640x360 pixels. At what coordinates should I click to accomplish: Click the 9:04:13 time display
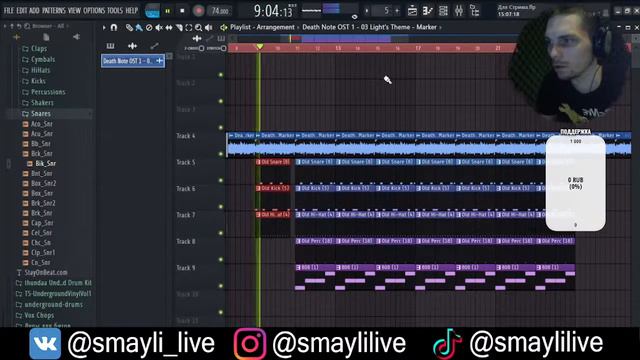click(x=273, y=11)
